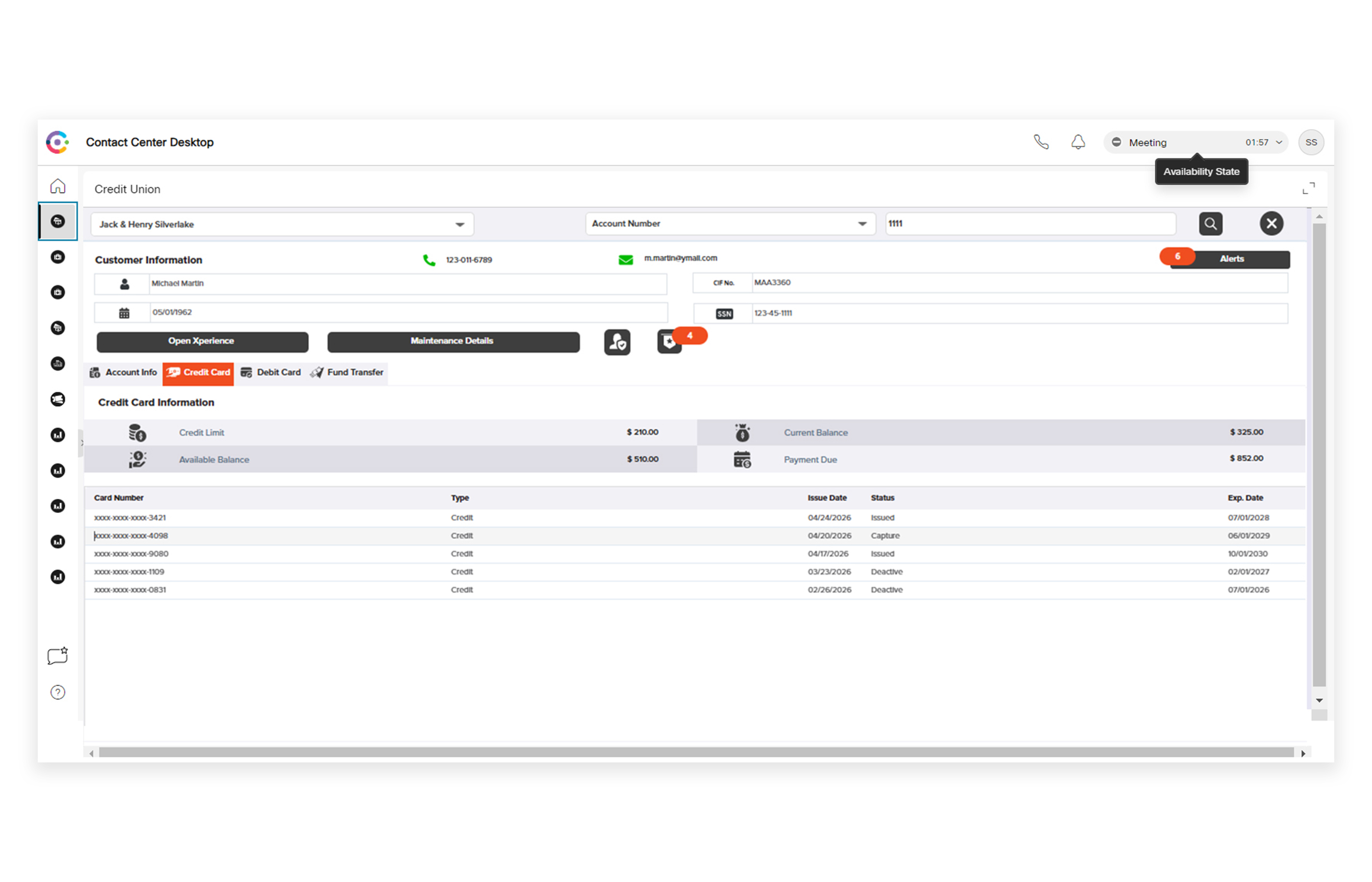Expand the collapsed sidebar chevron
Viewport: 1372px width, 882px height.
82,443
